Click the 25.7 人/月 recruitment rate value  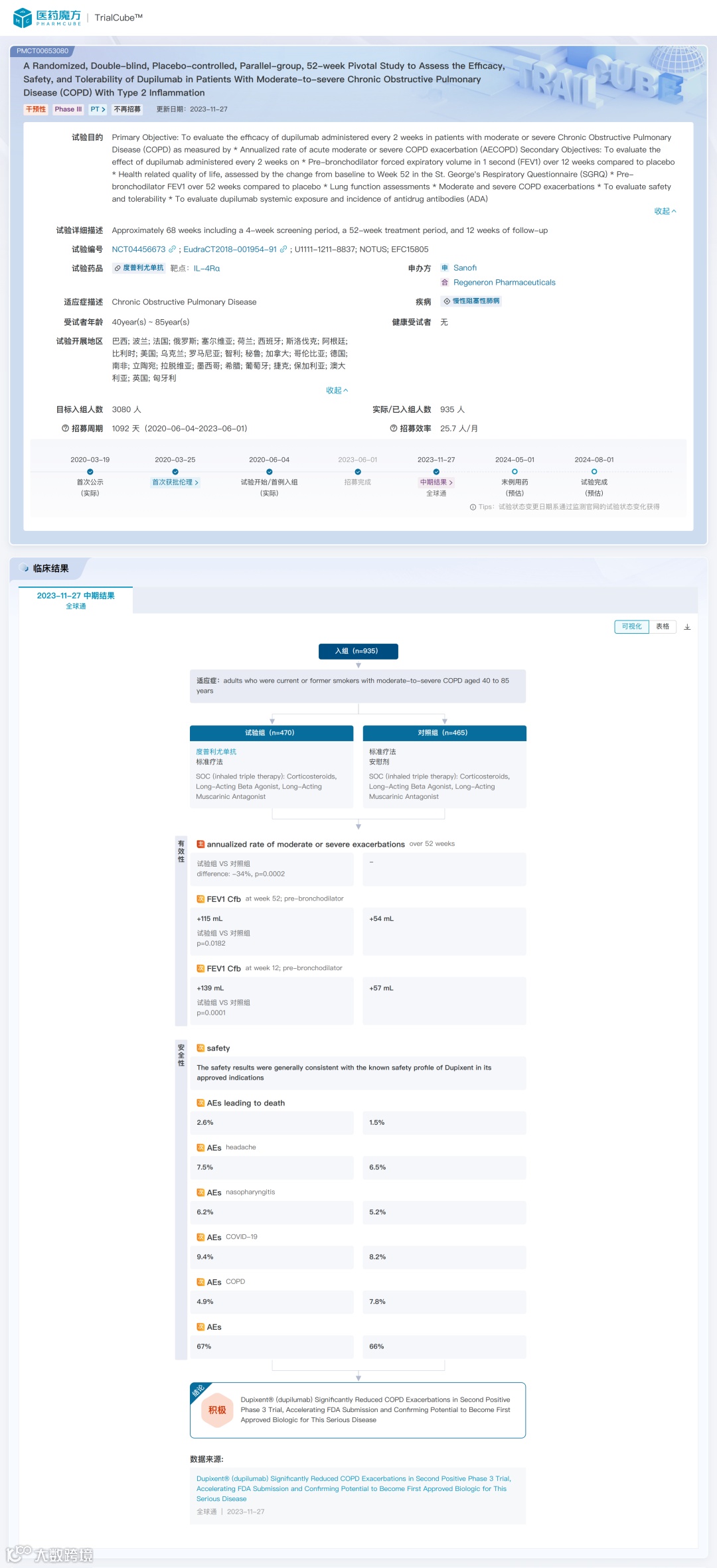pyautogui.click(x=459, y=429)
